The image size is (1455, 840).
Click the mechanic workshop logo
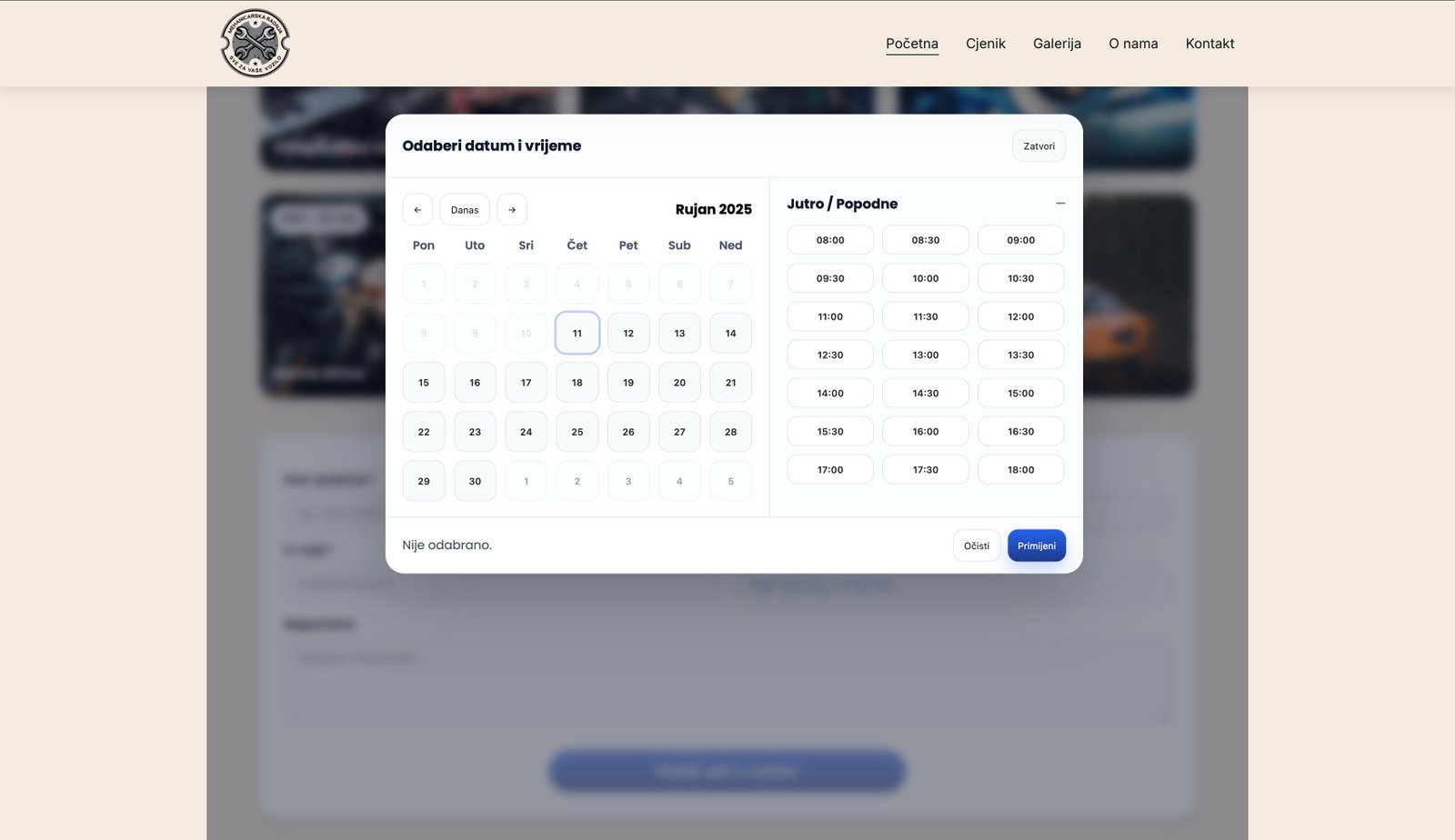[x=255, y=43]
